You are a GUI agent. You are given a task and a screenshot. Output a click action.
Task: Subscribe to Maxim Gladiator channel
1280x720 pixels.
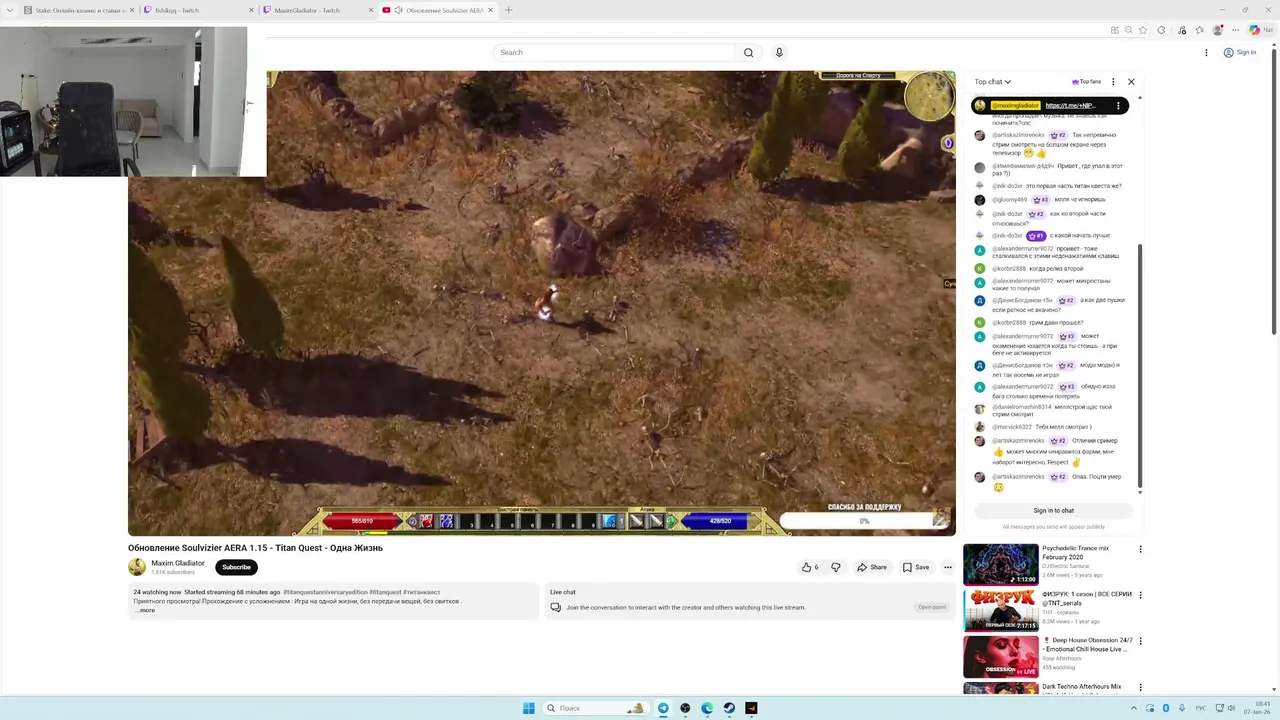(236, 567)
